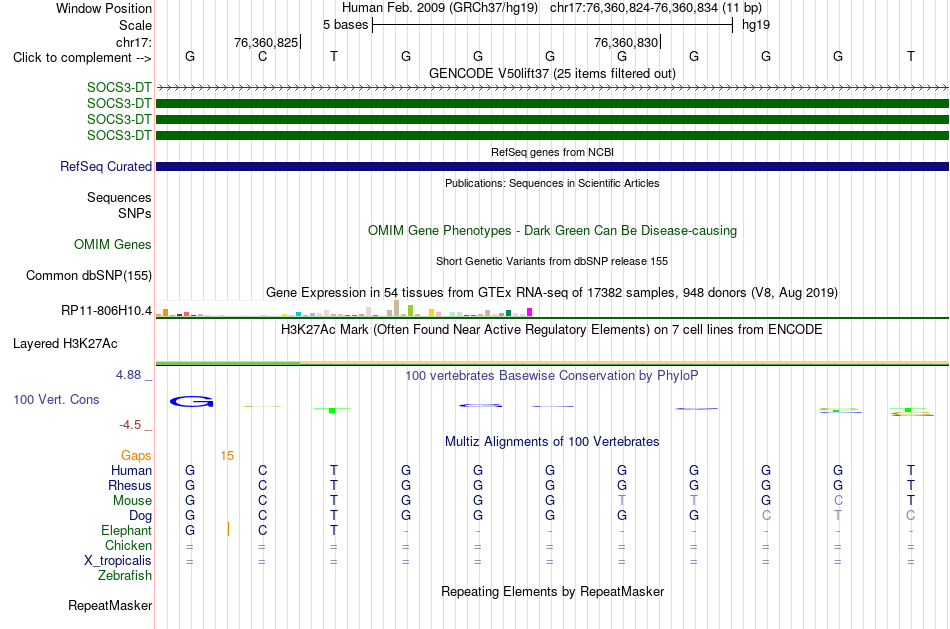Click the SOCS3-DT transcript line with arrowheads
This screenshot has height=629, width=950.
point(552,88)
